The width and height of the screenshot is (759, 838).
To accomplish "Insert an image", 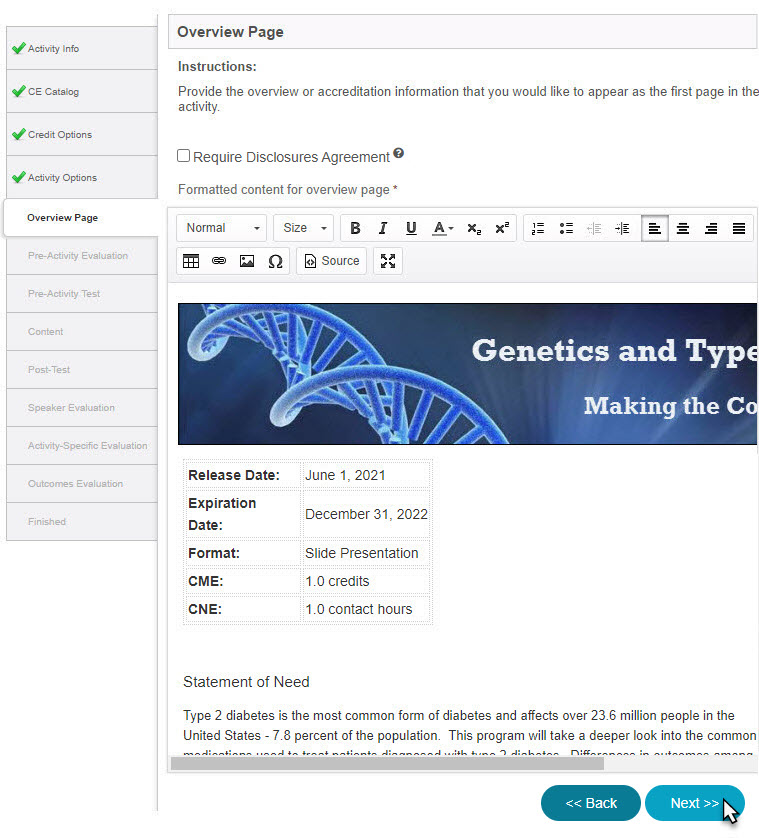I will pos(247,261).
